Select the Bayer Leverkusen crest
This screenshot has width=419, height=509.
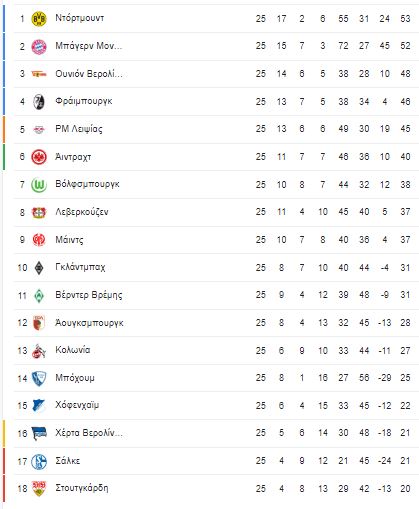(x=39, y=212)
